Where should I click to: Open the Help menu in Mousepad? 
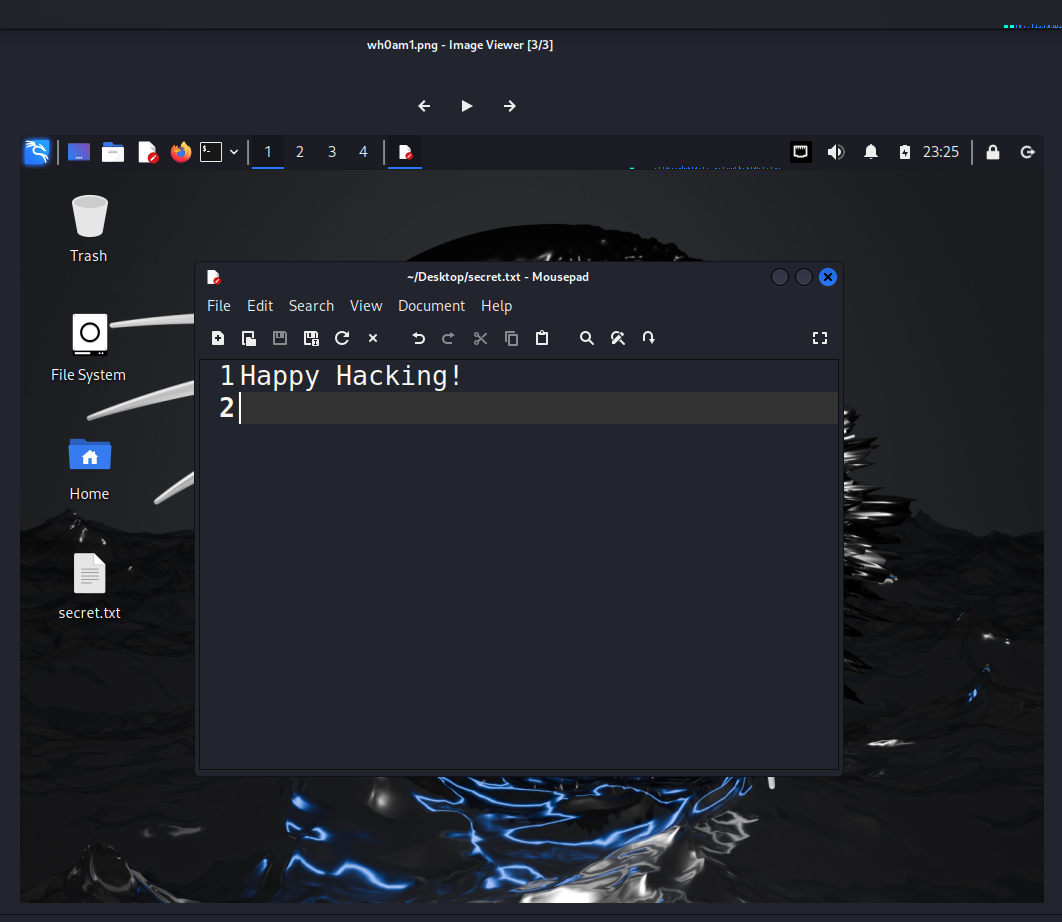tap(496, 306)
